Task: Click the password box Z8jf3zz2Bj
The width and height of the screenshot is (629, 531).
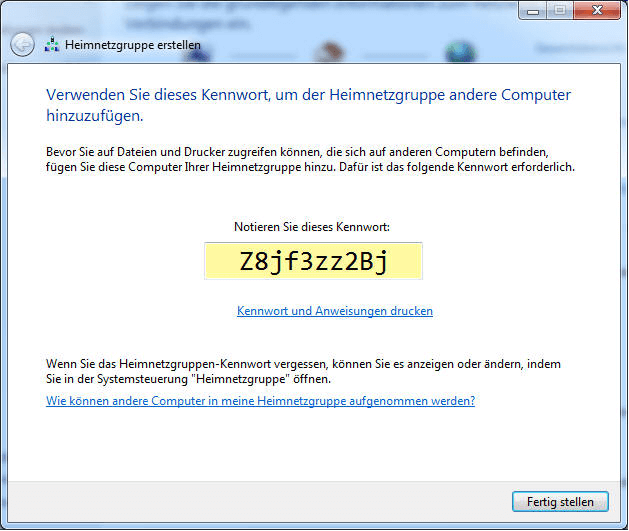Action: tap(313, 261)
